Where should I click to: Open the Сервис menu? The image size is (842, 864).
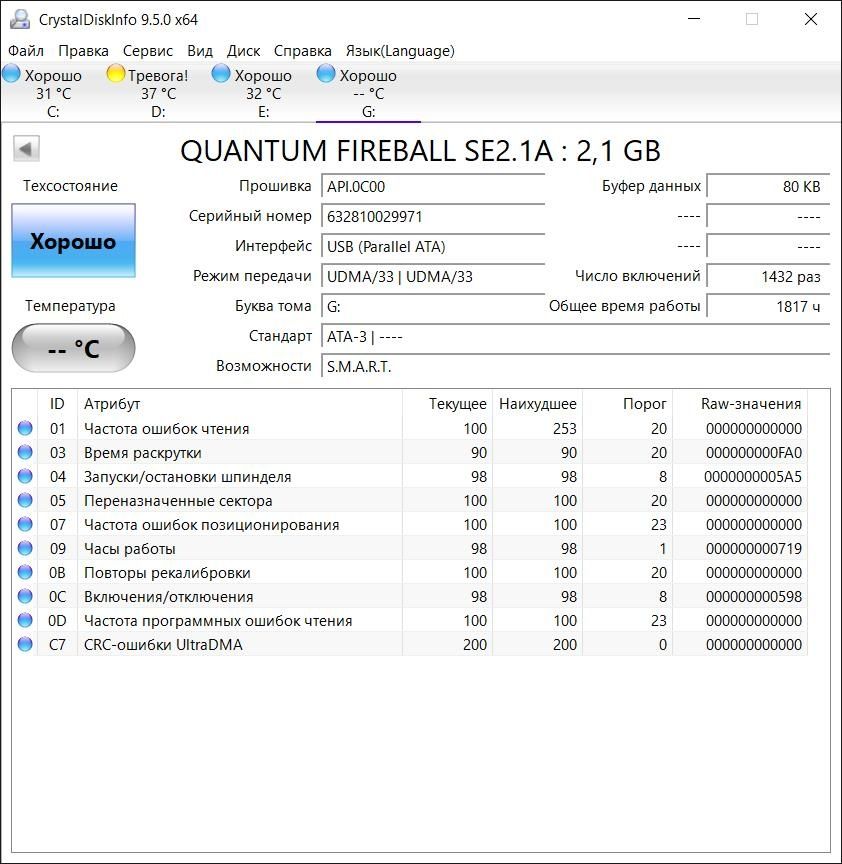[x=148, y=51]
